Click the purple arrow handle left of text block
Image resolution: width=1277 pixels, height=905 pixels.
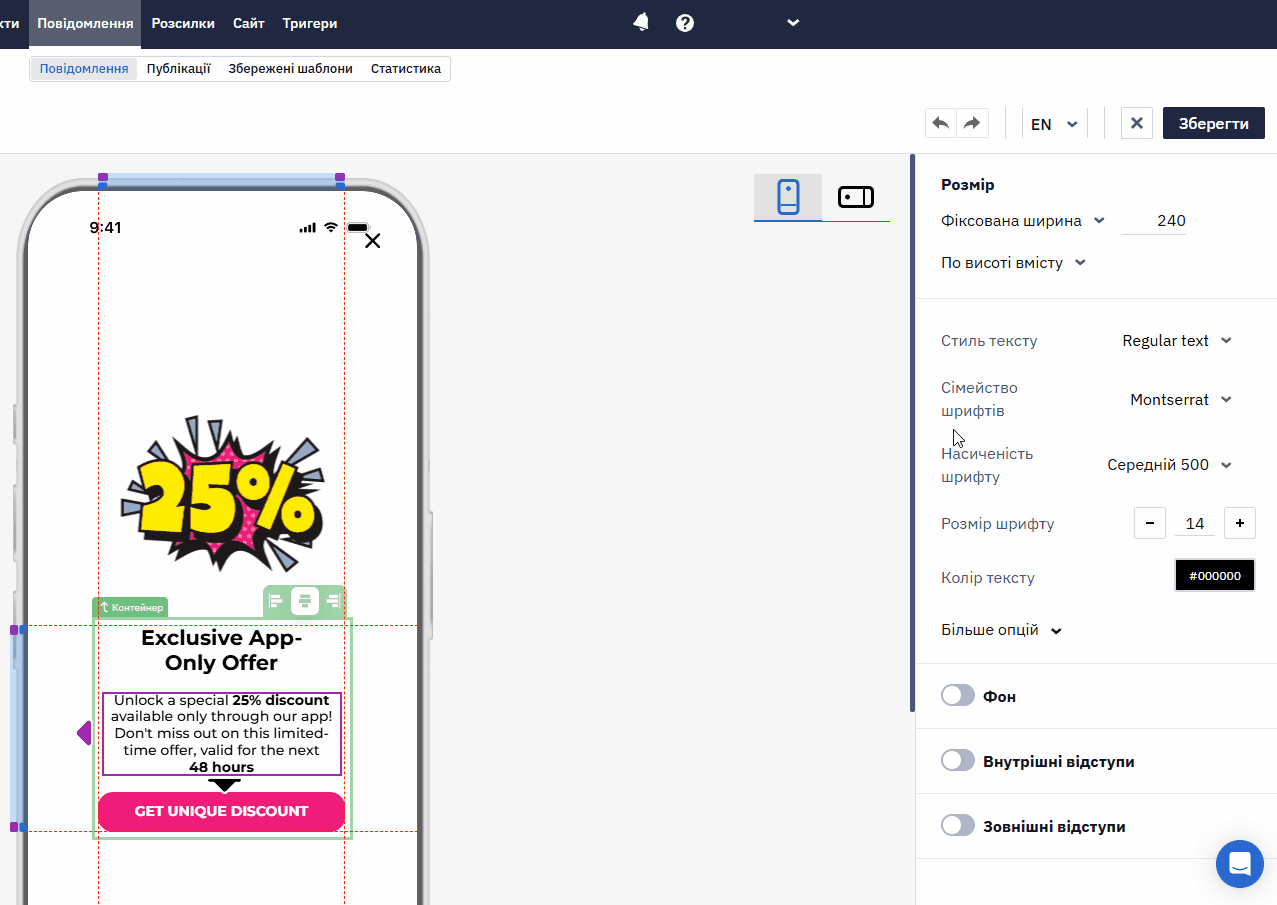[84, 733]
